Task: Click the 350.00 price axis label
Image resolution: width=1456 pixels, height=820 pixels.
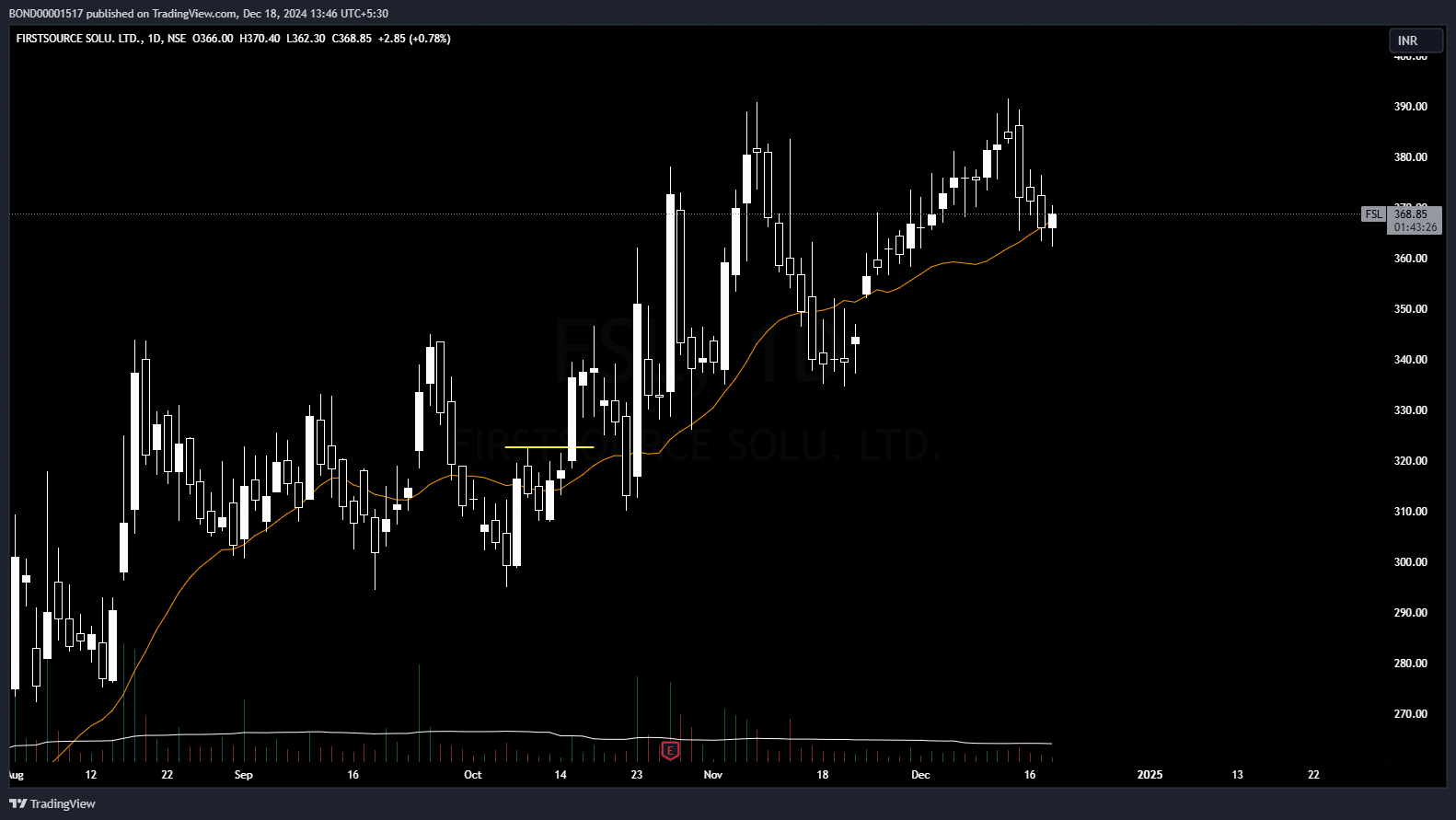Action: click(x=1410, y=309)
